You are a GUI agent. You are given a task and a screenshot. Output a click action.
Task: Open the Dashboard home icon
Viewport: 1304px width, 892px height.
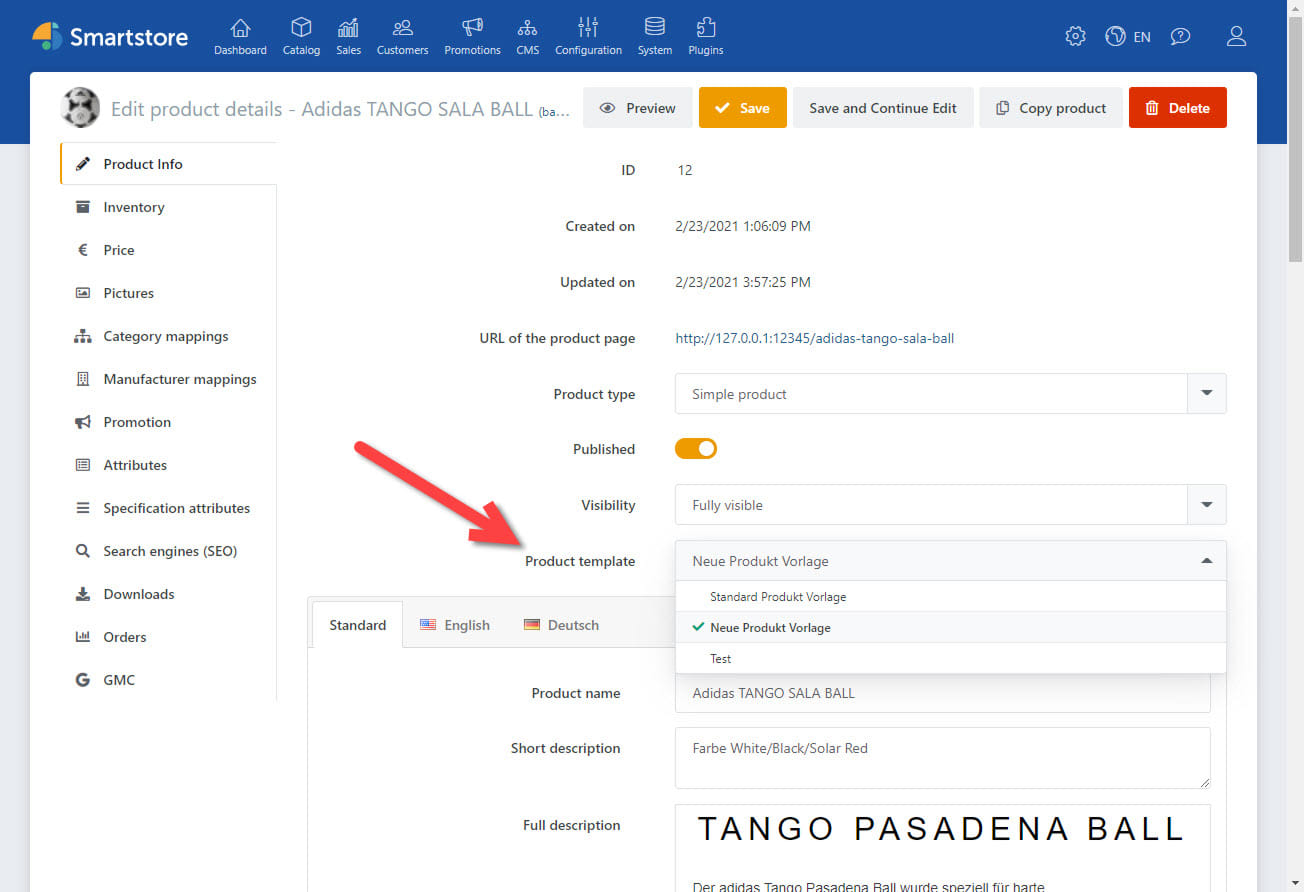coord(240,29)
